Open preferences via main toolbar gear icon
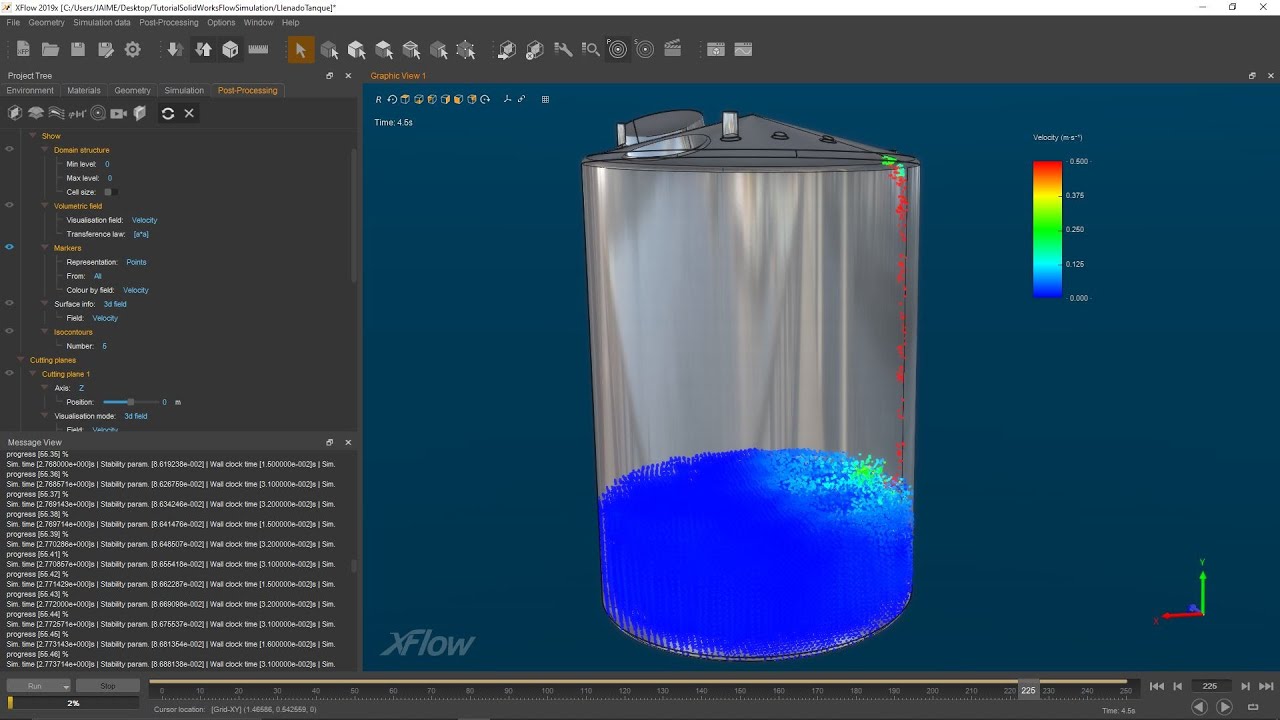 pos(132,49)
